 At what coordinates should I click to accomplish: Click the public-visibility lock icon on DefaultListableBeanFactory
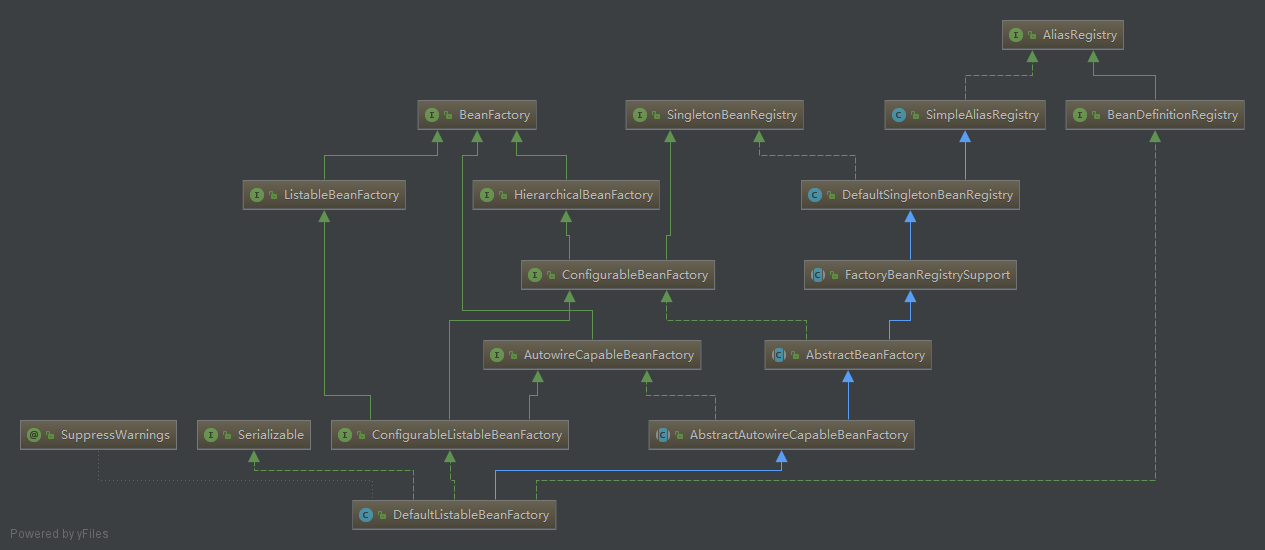[x=383, y=516]
